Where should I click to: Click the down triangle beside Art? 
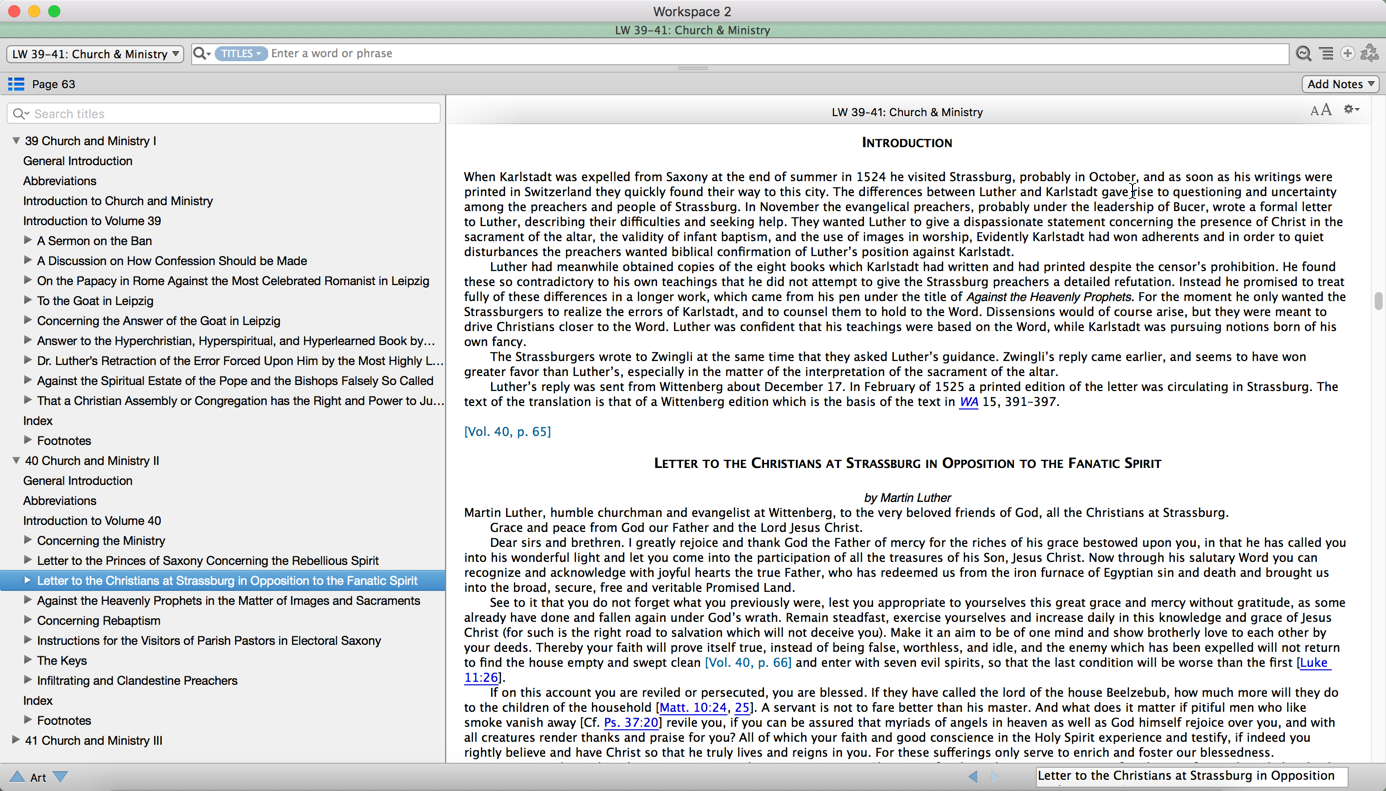pos(61,777)
